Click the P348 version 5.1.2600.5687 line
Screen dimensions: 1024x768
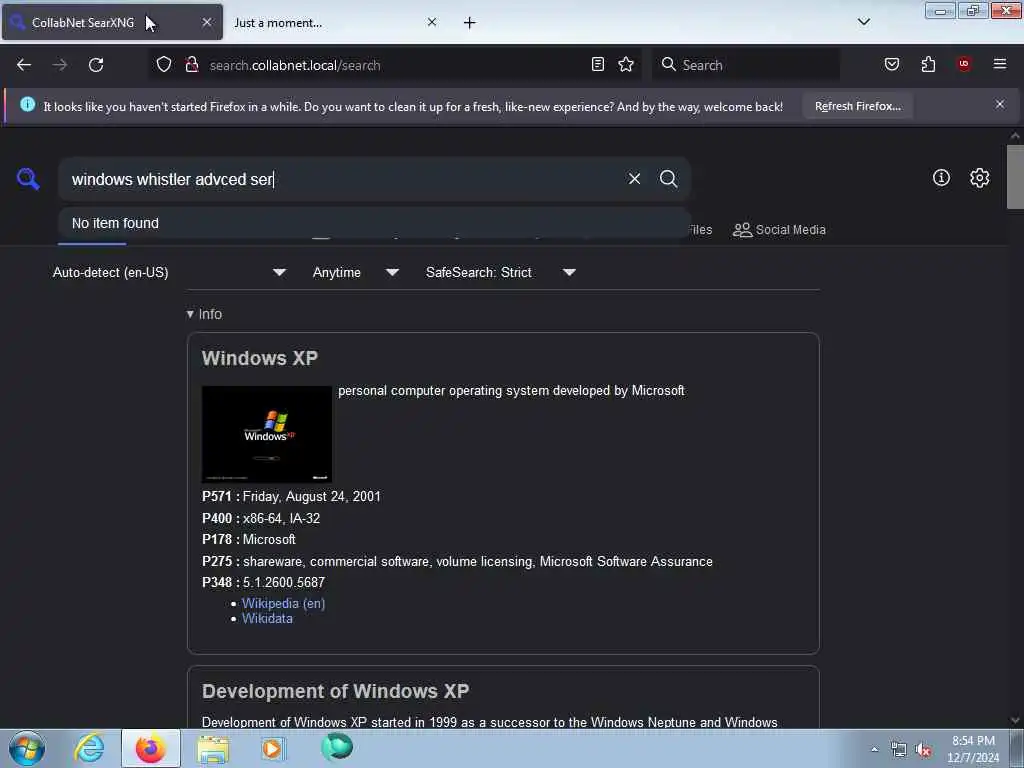pyautogui.click(x=263, y=582)
